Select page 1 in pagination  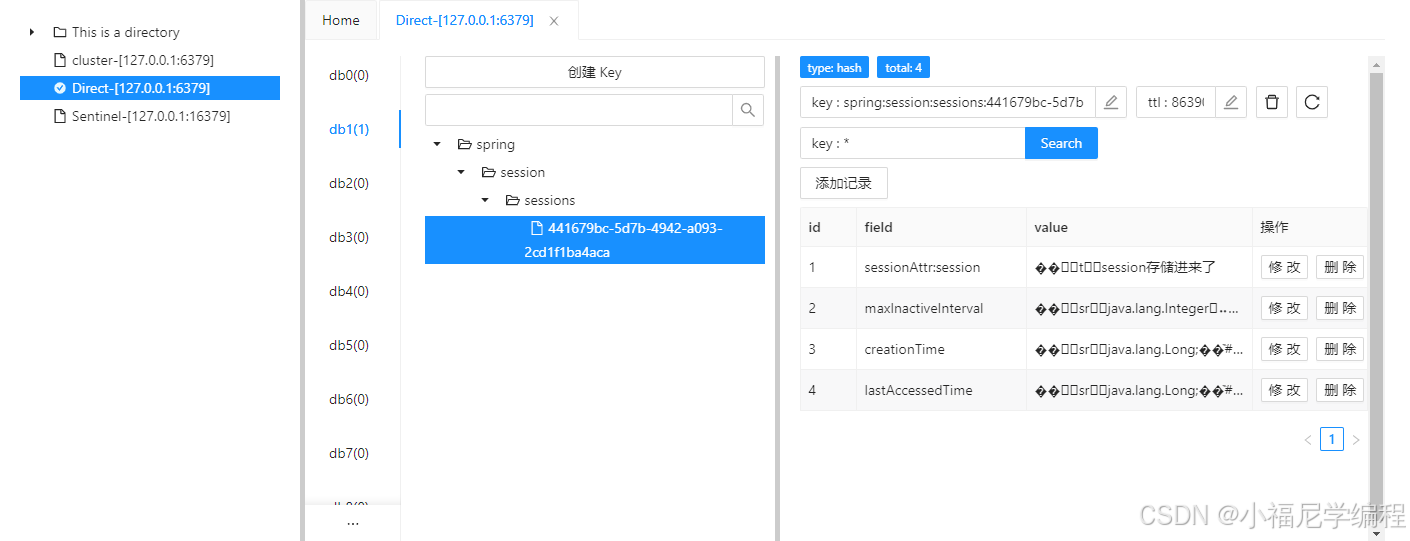tap(1332, 440)
